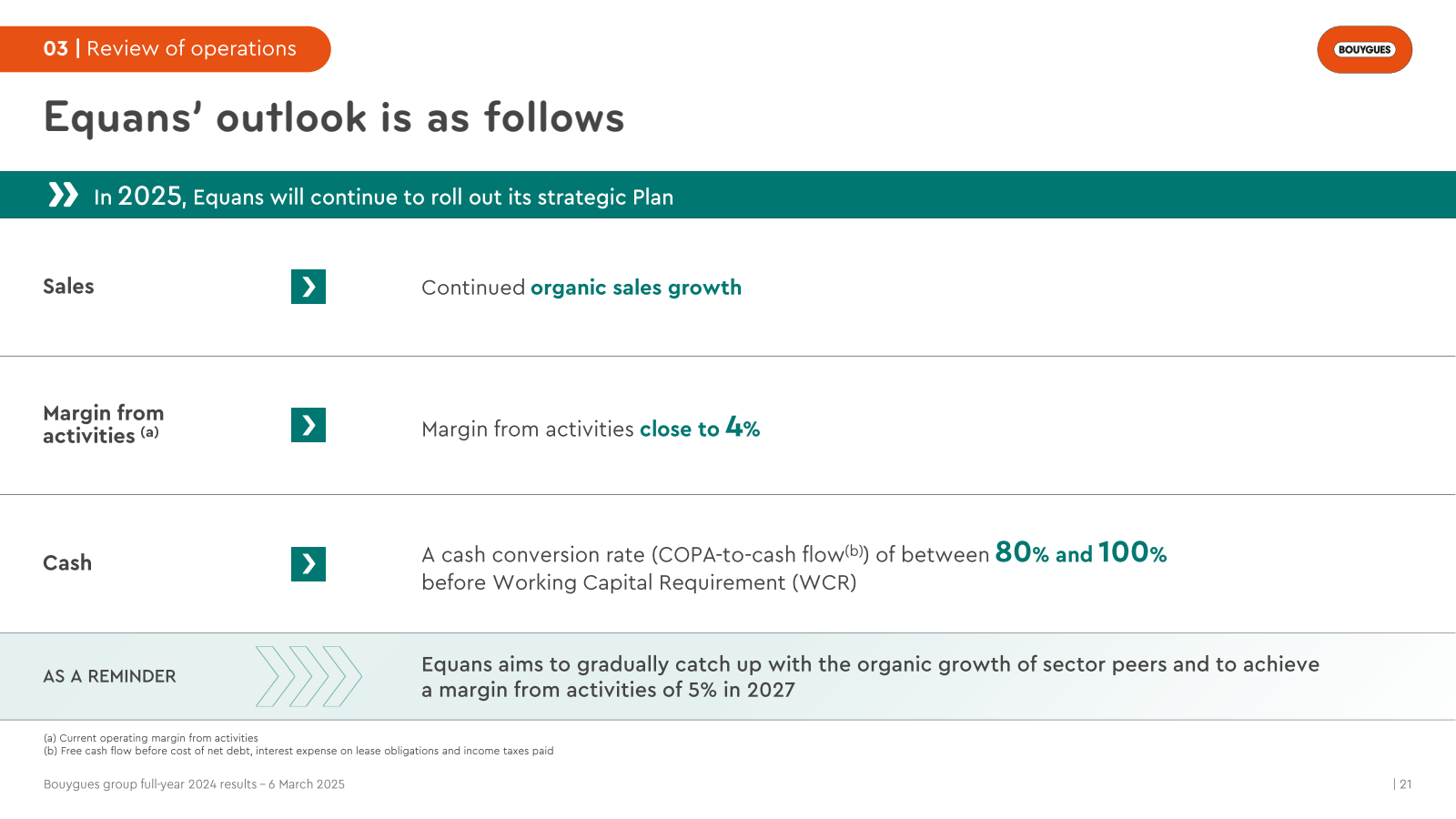Click the chevron arrow beside Cash

pos(308,564)
